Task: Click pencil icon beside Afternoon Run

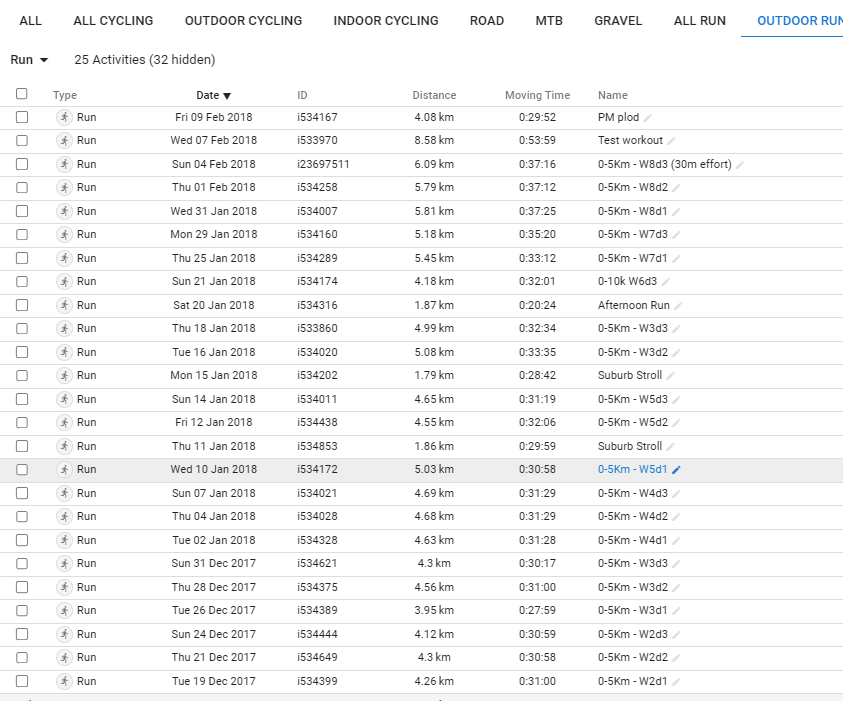Action: [x=678, y=306]
